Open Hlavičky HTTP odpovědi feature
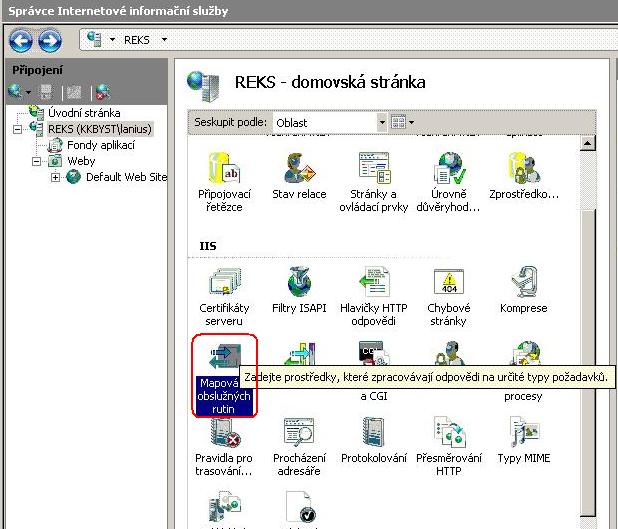The image size is (618, 529). pyautogui.click(x=374, y=297)
